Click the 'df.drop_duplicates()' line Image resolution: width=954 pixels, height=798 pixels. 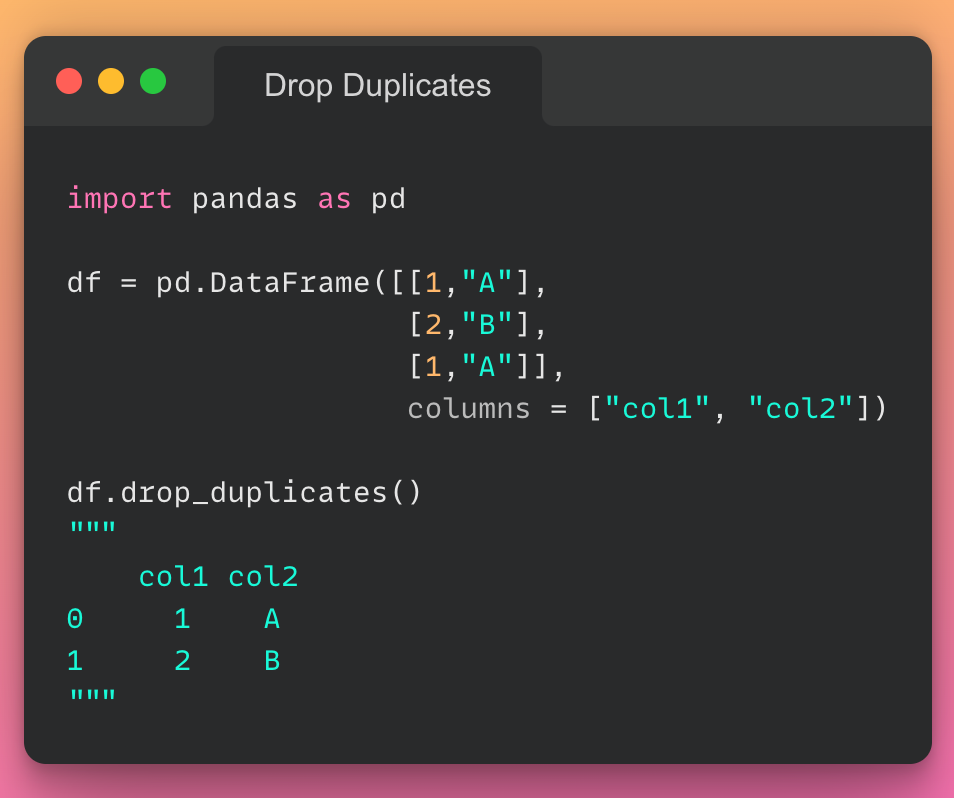(x=244, y=493)
